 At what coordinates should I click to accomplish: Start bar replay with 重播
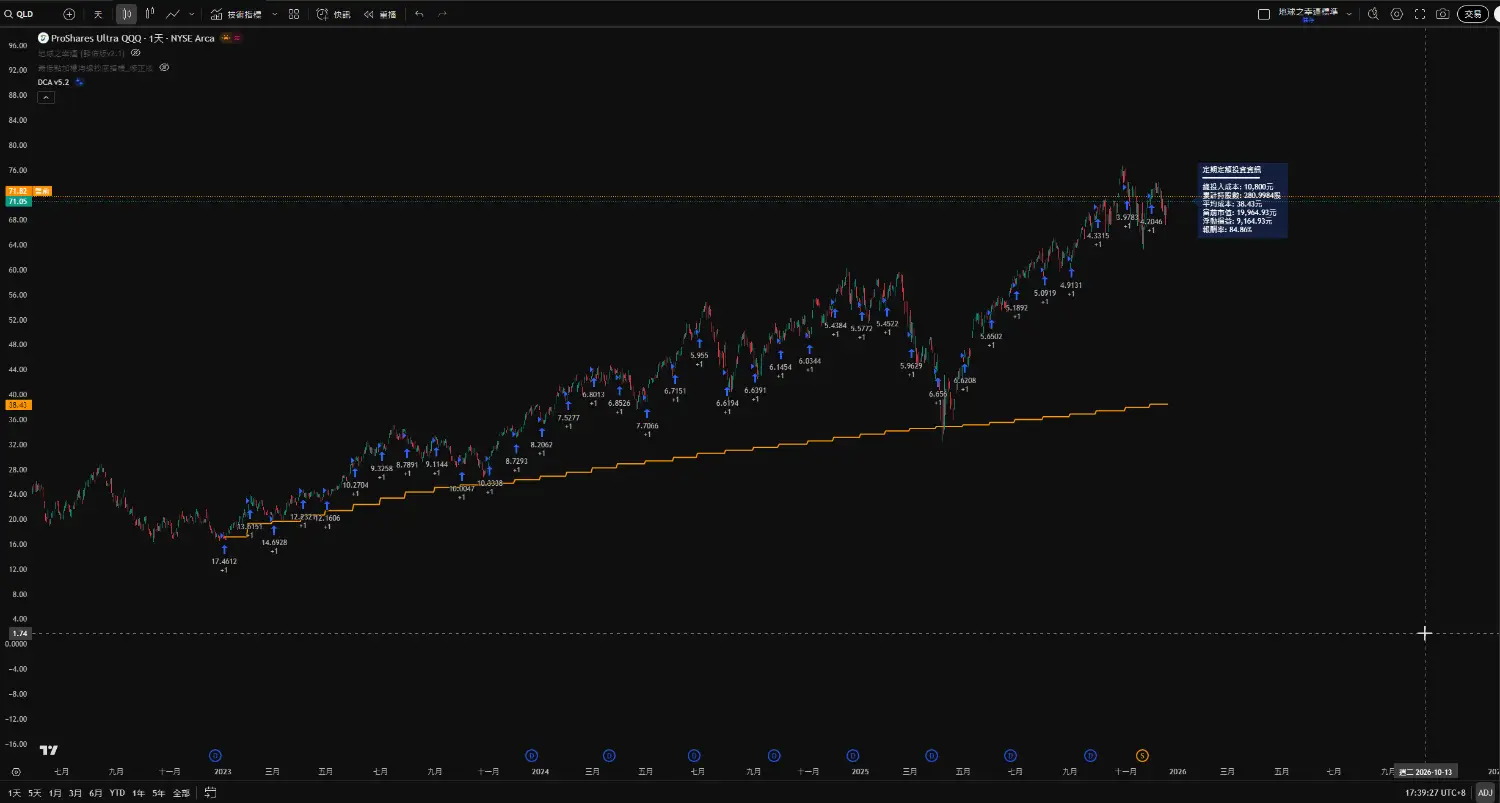coord(379,14)
